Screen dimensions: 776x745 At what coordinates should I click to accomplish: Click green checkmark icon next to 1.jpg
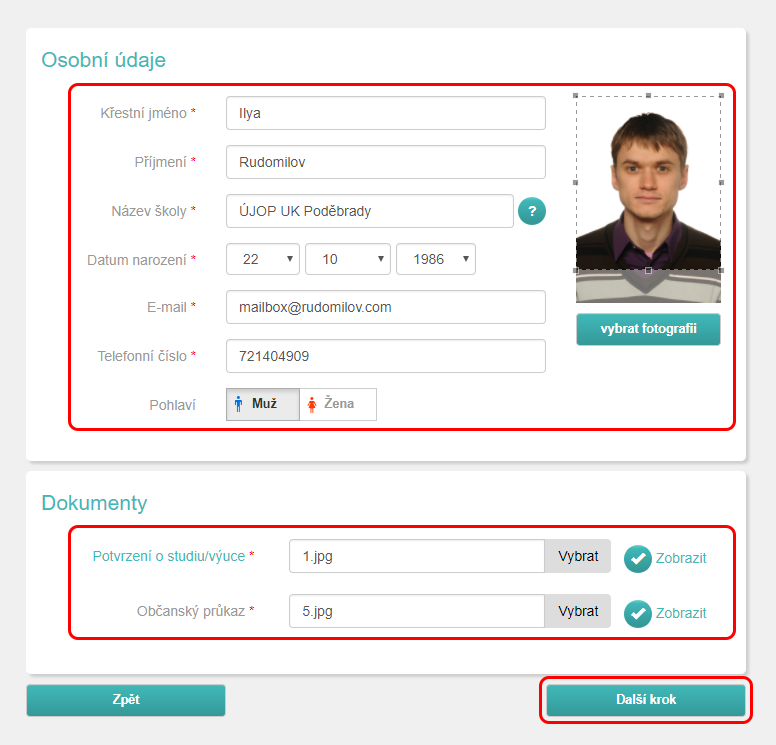637,559
